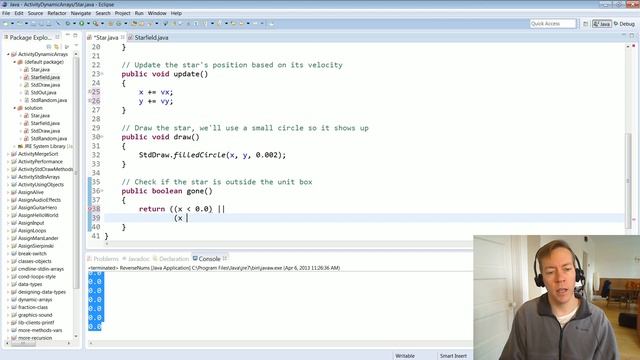This screenshot has height=360, width=640.
Task: Click the Quick Access search field
Action: [553, 24]
